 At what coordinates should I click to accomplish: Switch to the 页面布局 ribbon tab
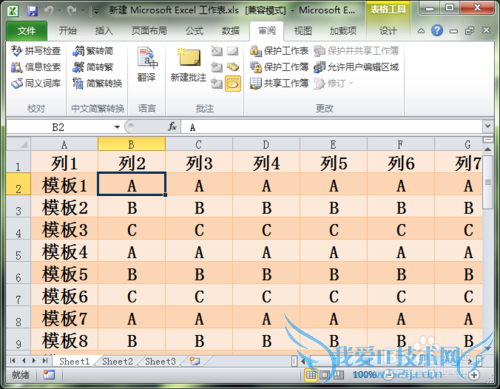149,31
